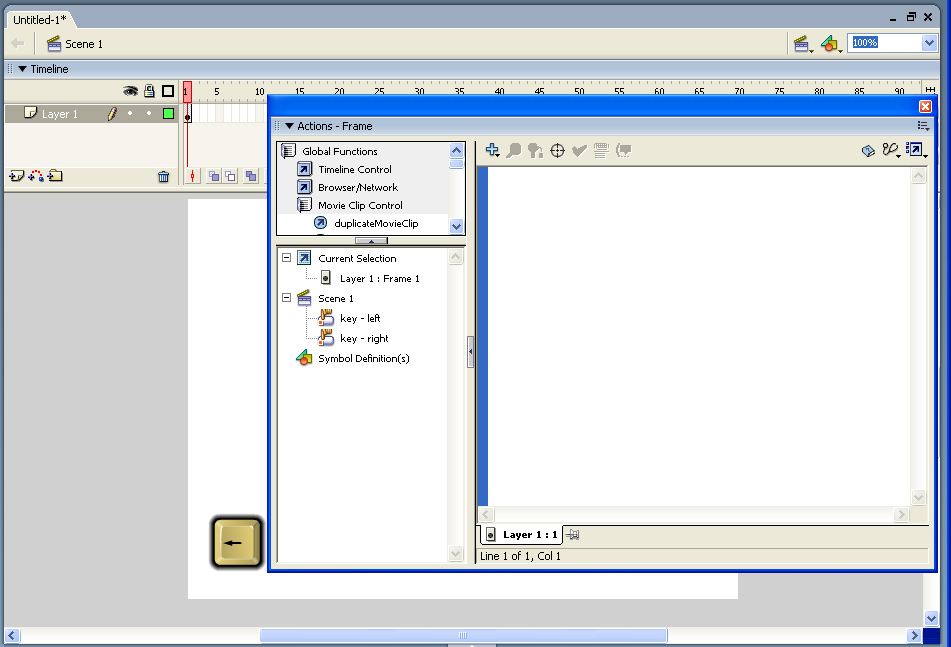Check script syntax with checkmark icon

pyautogui.click(x=579, y=150)
